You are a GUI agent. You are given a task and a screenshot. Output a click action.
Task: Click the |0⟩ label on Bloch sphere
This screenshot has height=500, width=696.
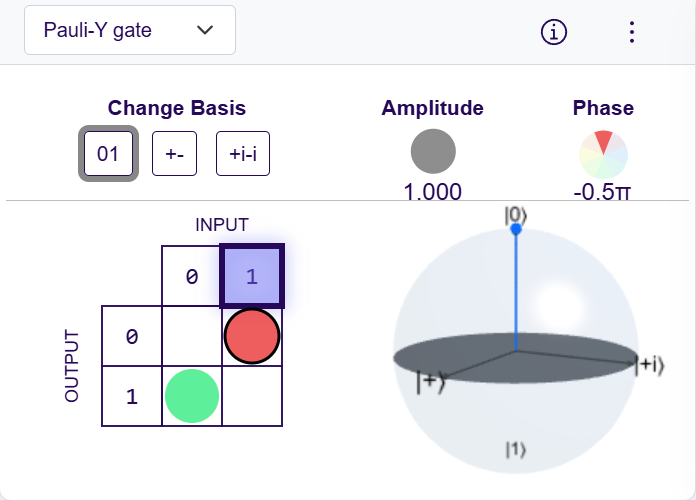click(516, 213)
